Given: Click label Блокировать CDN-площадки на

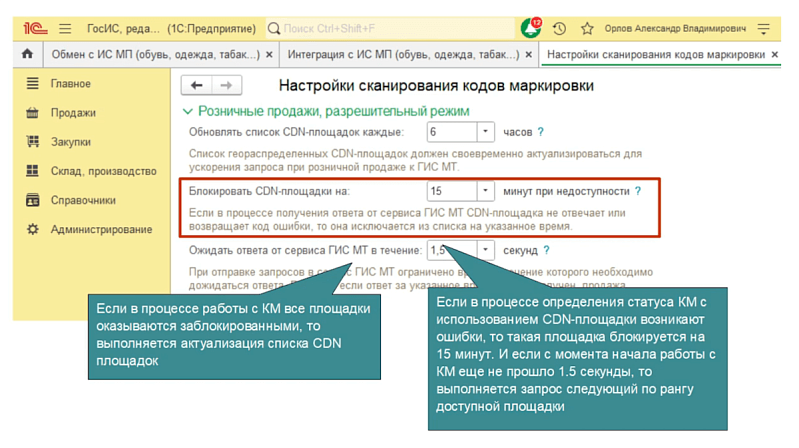Looking at the screenshot, I should (x=269, y=191).
